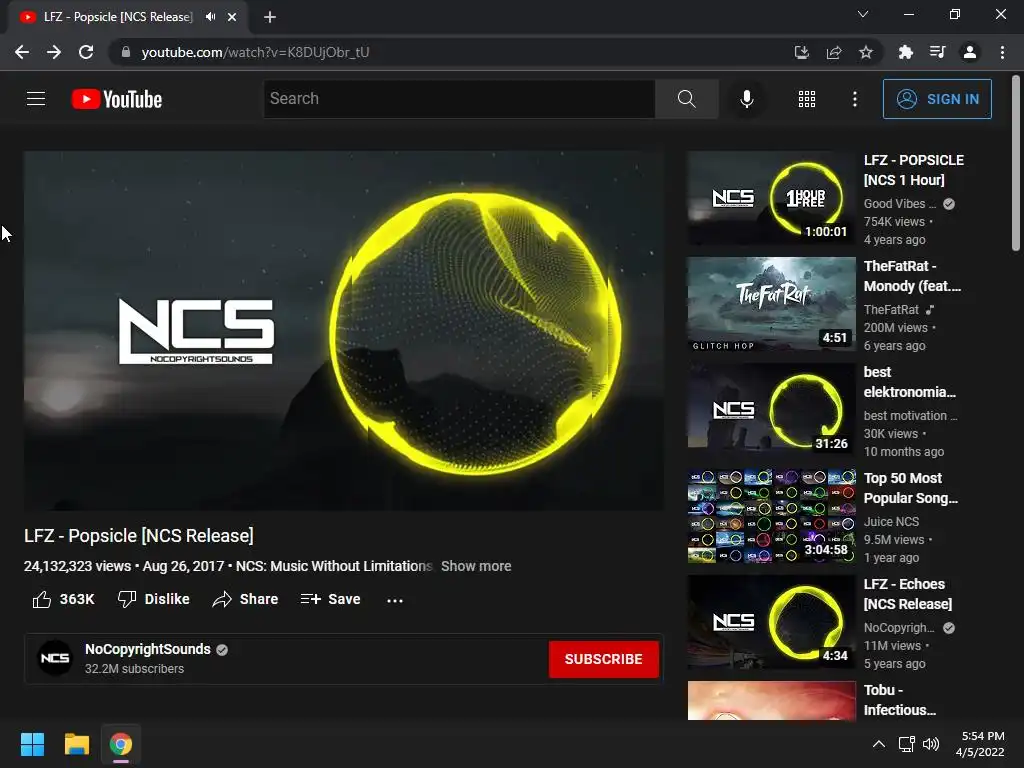The width and height of the screenshot is (1024, 768).
Task: Open network status tray icon
Action: (x=906, y=744)
